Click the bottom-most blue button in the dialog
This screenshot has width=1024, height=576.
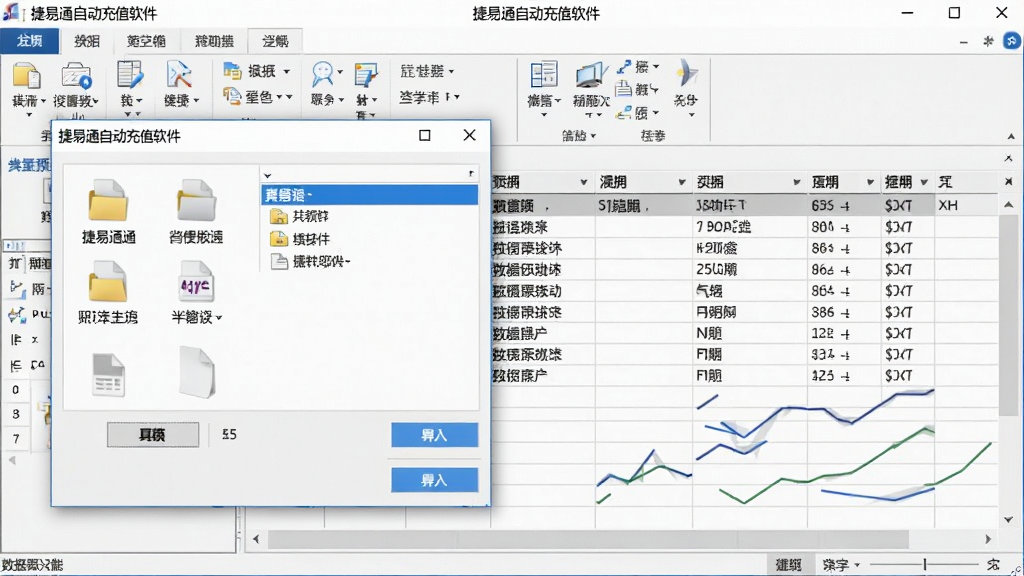[434, 480]
